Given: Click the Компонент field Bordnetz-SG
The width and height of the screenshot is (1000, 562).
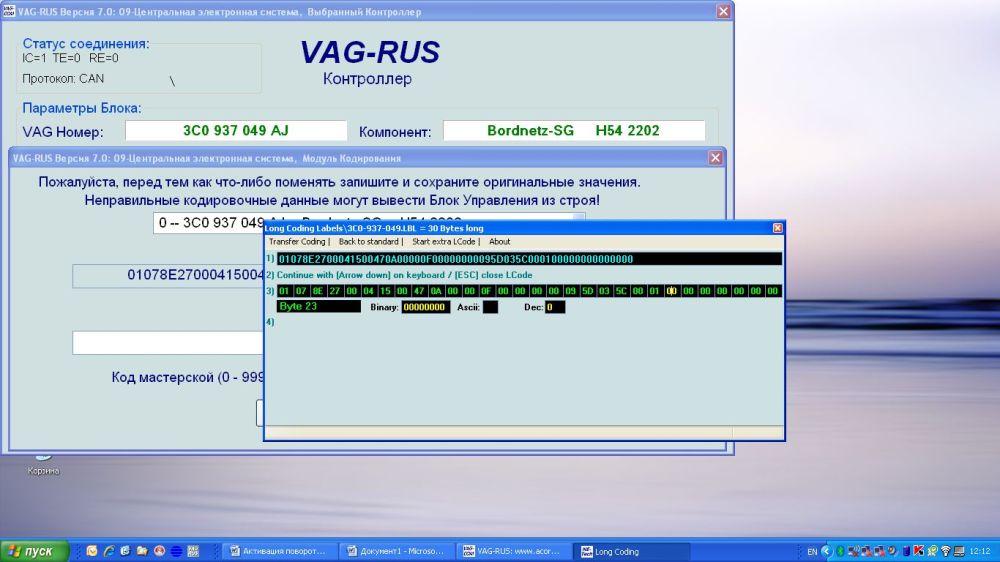Looking at the screenshot, I should tap(573, 131).
